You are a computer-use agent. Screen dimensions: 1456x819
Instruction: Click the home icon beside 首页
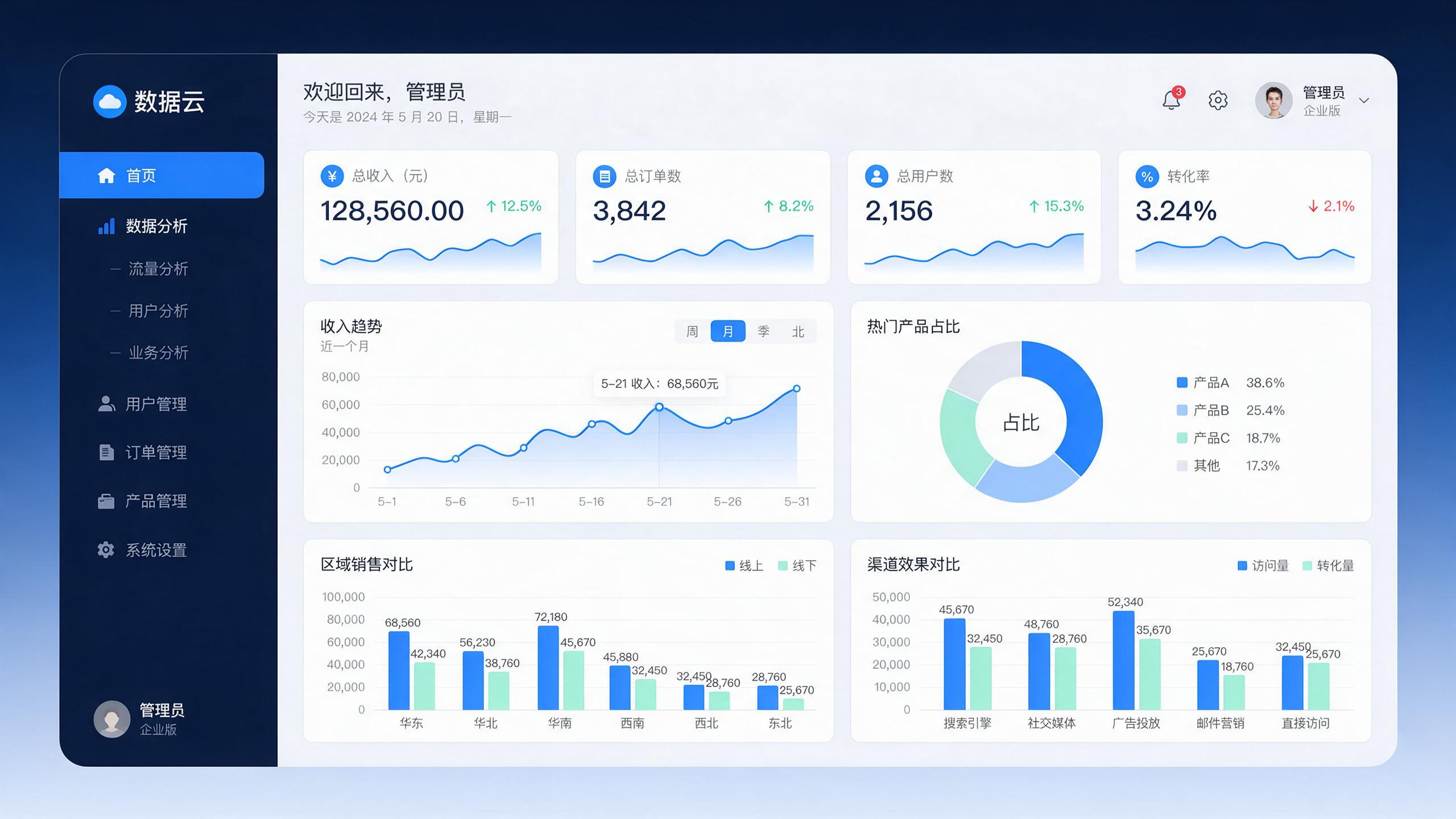106,176
